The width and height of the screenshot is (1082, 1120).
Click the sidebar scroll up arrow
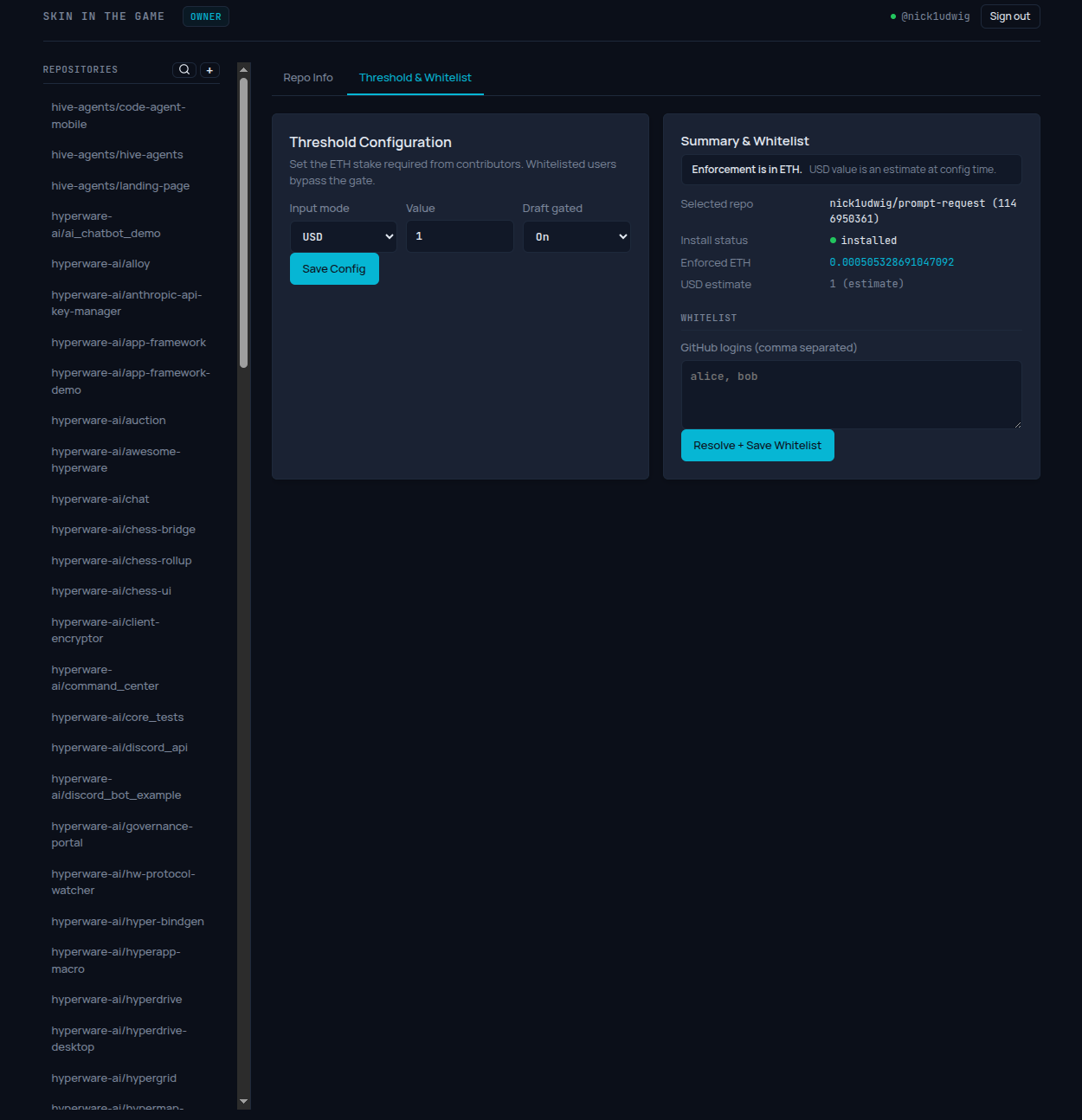(x=243, y=69)
